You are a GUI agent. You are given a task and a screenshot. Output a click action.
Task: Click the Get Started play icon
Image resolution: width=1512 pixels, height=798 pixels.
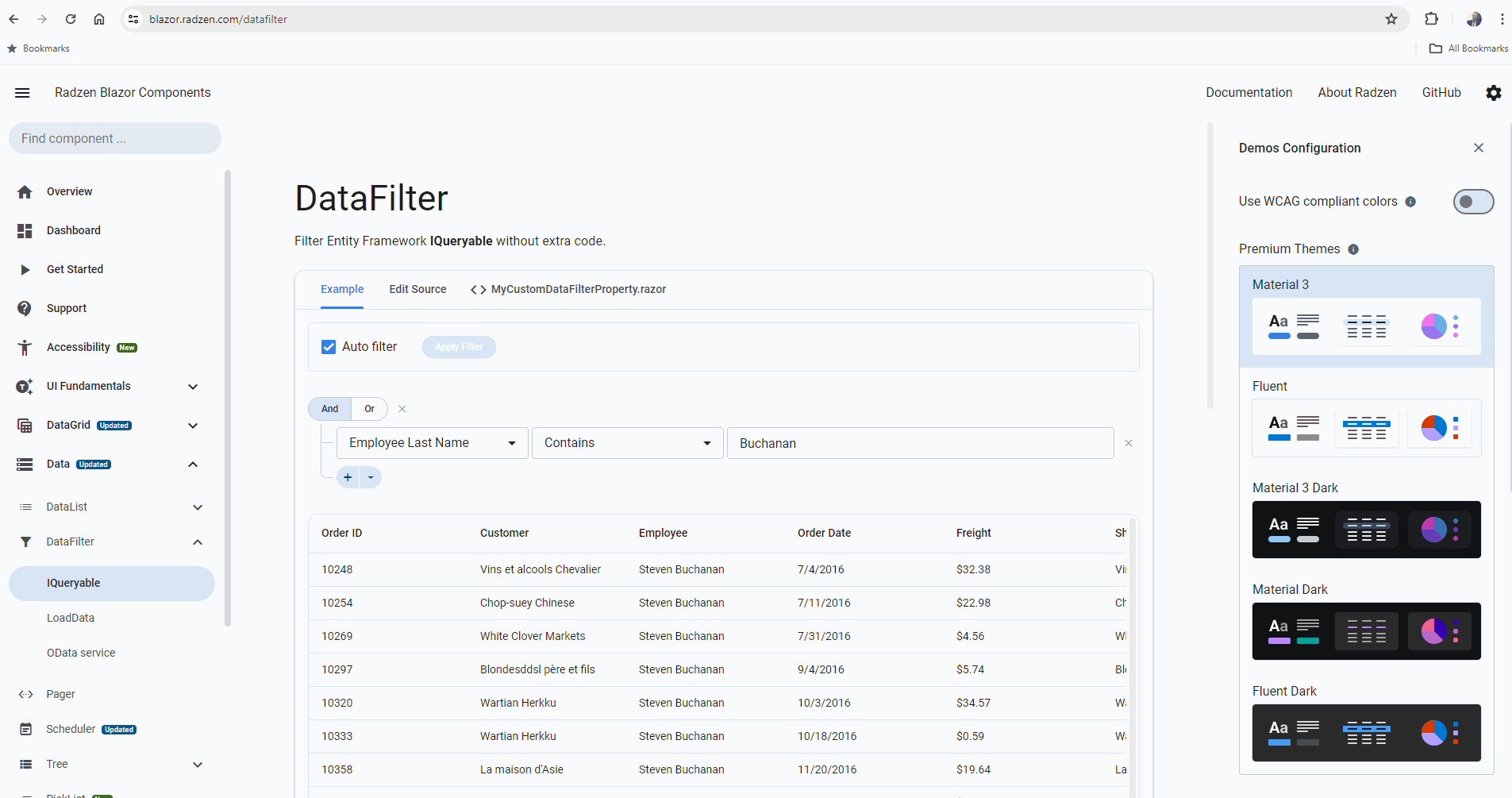(25, 270)
